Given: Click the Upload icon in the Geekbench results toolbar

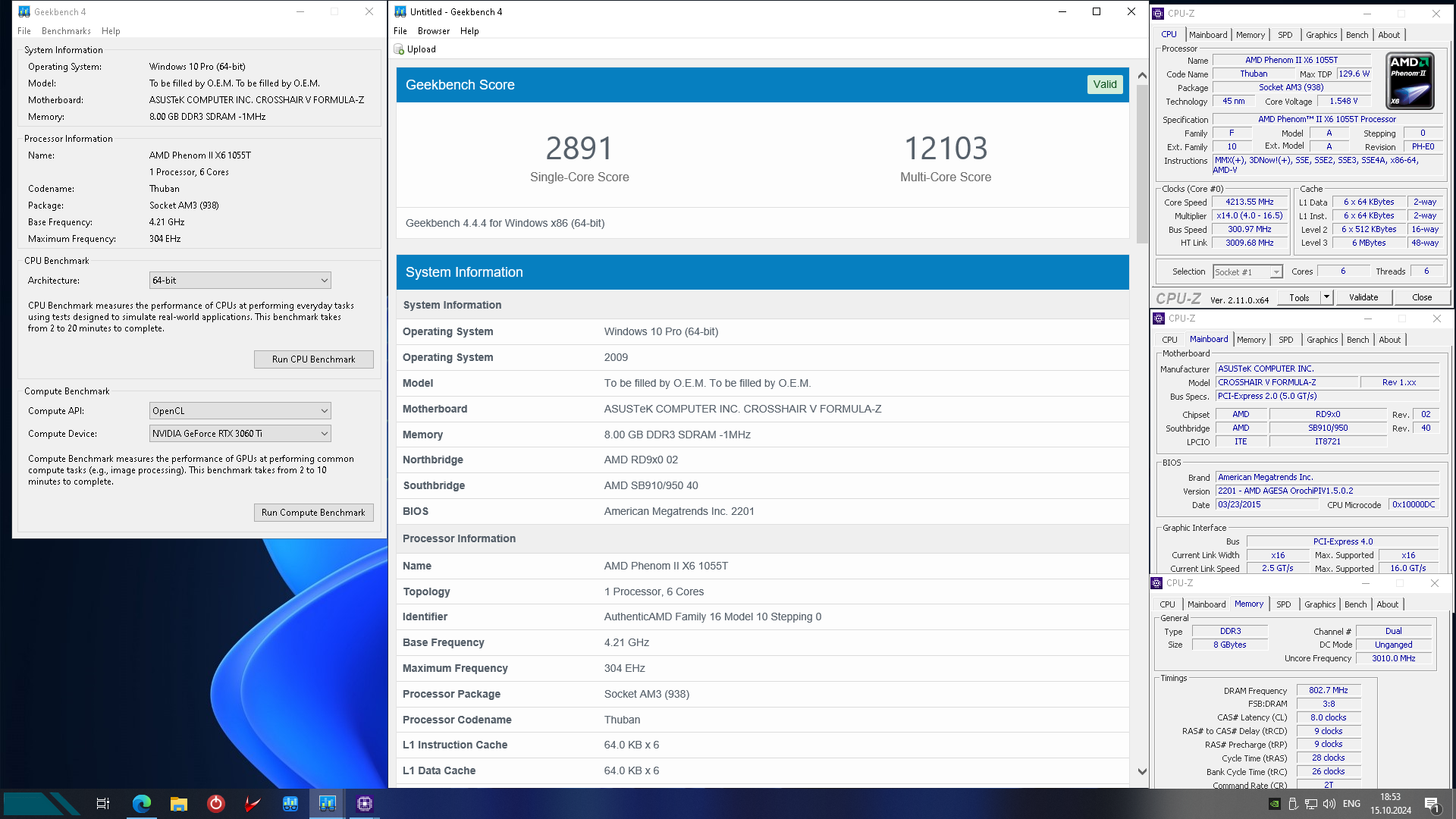Looking at the screenshot, I should pos(399,49).
